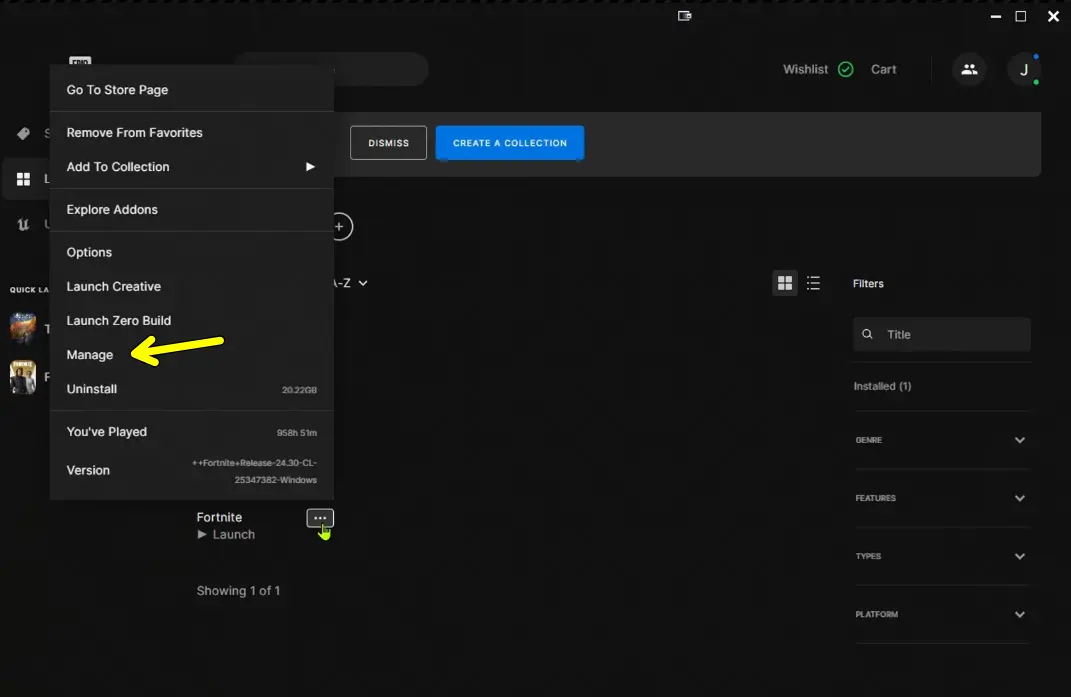Choose Uninstall in the context menu
This screenshot has width=1071, height=697.
(x=91, y=389)
